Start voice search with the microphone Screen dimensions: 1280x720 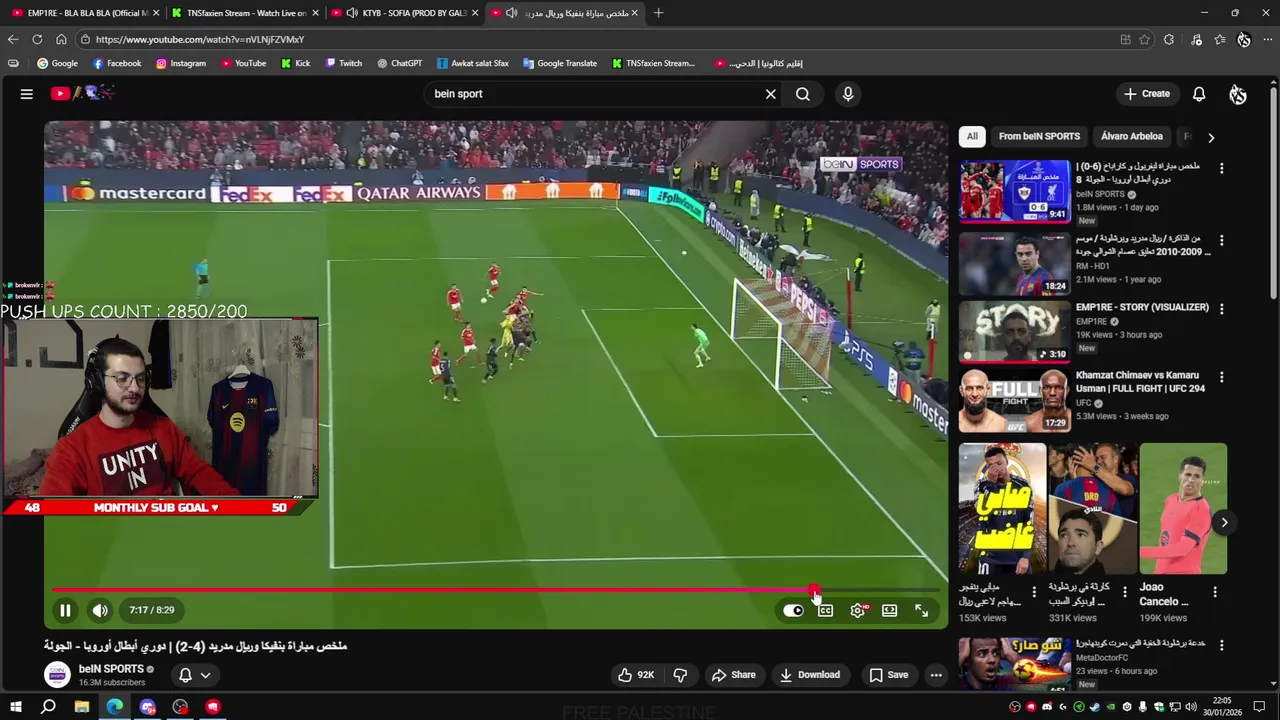click(848, 94)
